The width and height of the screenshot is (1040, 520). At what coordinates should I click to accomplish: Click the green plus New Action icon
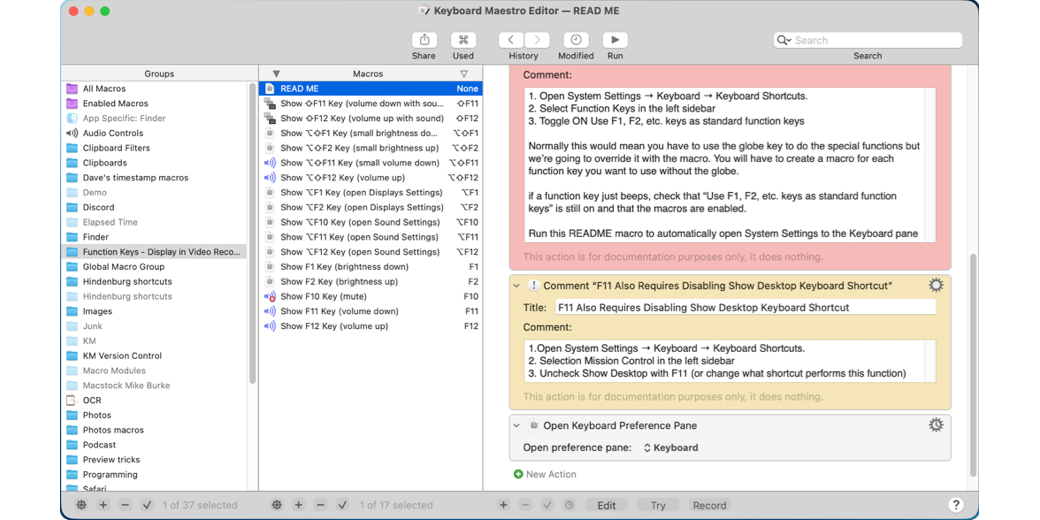(518, 474)
